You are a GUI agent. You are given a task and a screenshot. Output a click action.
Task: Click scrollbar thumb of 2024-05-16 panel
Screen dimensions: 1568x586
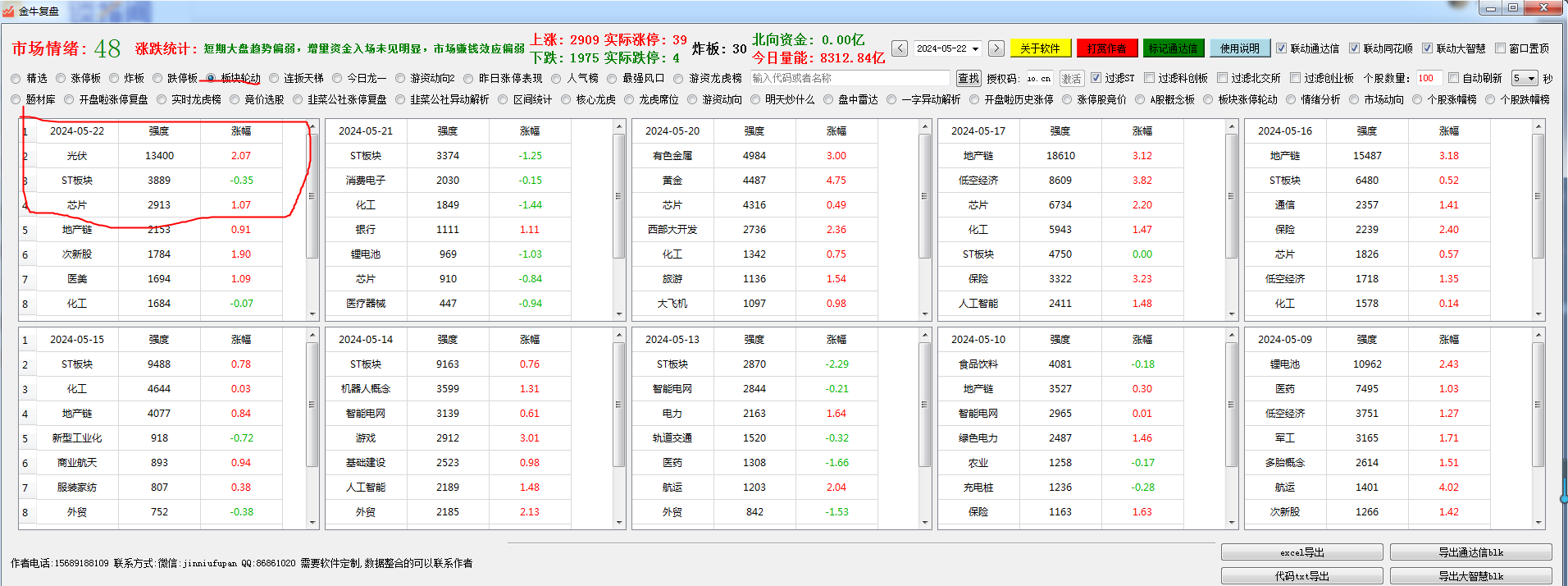point(1538,196)
